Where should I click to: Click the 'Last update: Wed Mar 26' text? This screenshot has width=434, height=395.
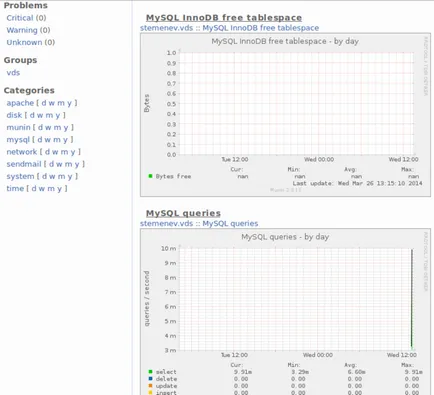[x=358, y=183]
